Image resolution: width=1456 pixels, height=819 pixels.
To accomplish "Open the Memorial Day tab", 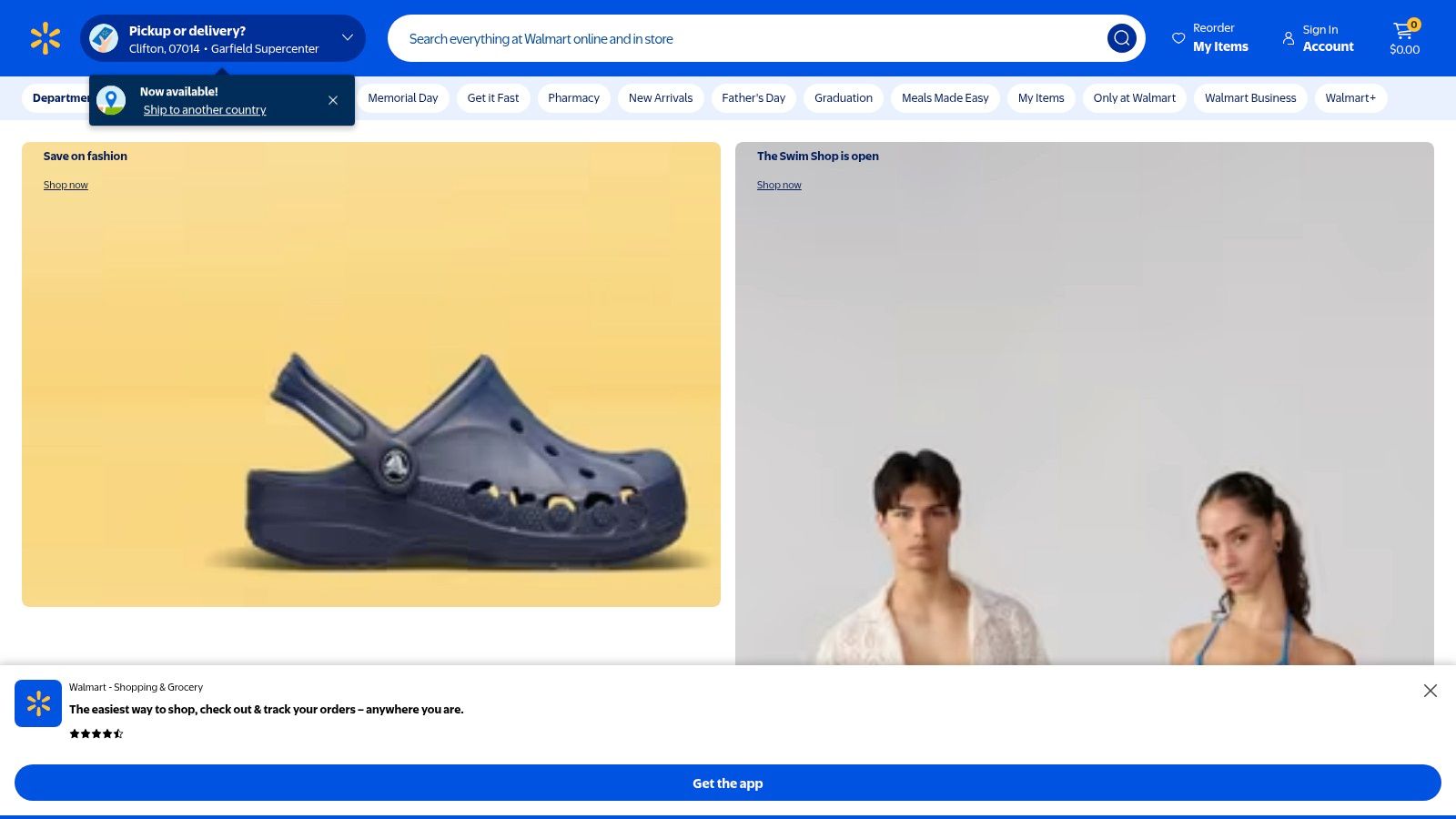I will pyautogui.click(x=403, y=98).
